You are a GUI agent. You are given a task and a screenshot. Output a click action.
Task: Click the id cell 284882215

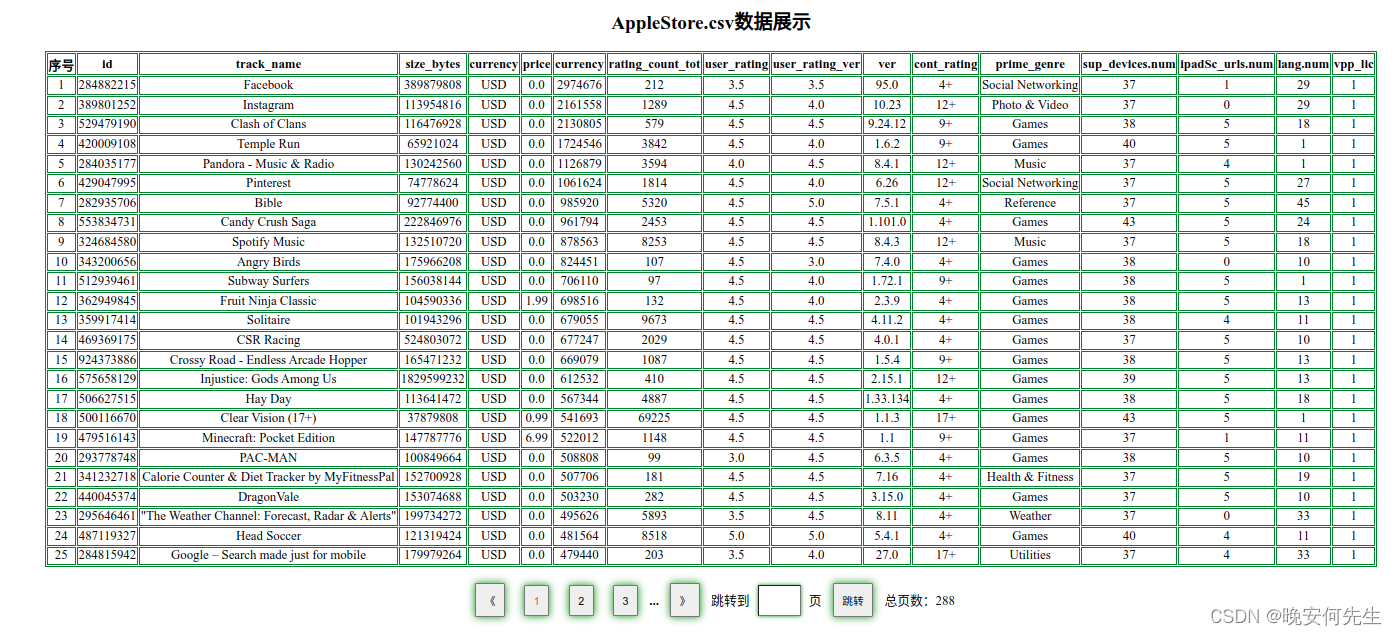107,85
